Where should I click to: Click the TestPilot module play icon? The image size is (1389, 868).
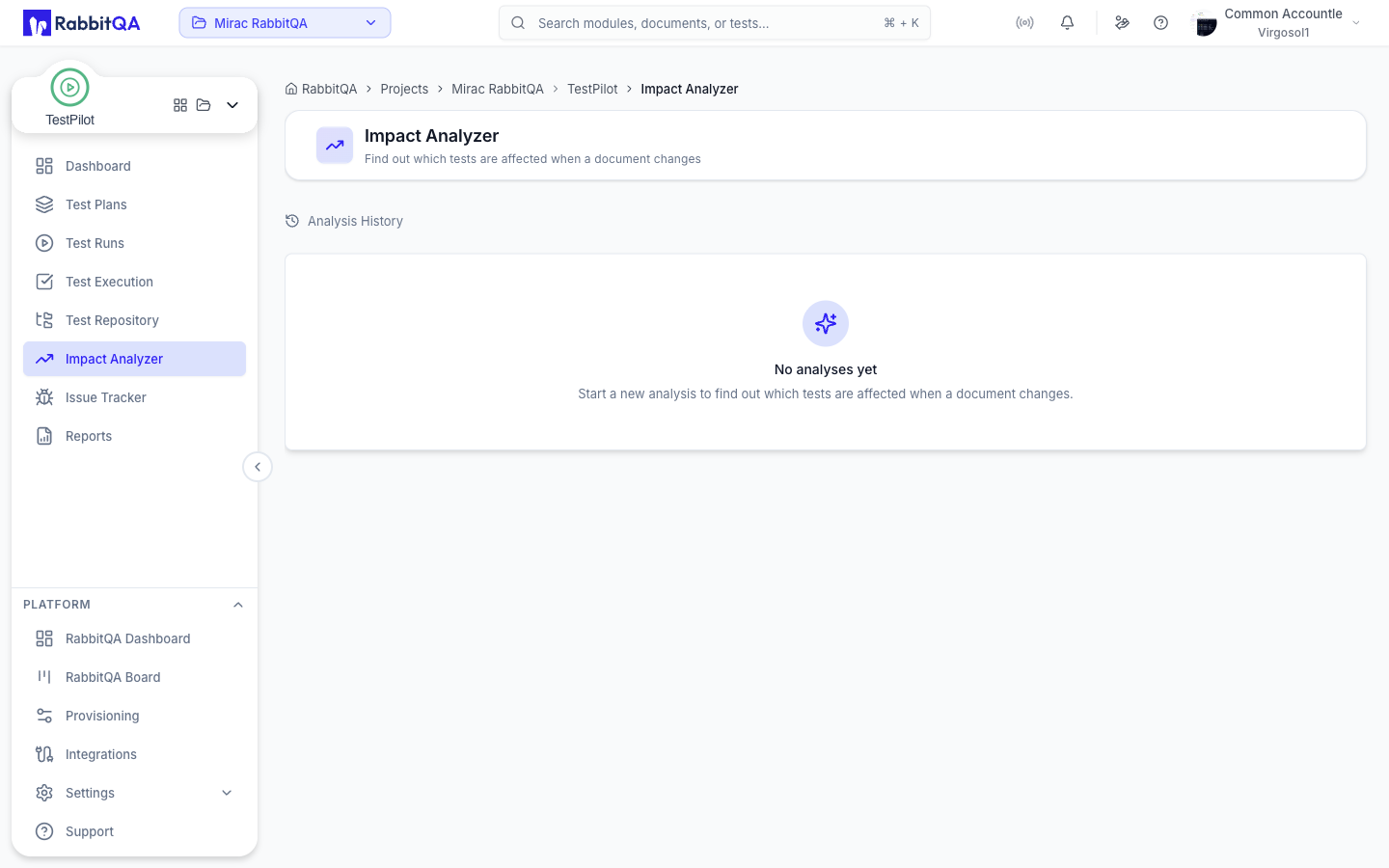pos(69,88)
